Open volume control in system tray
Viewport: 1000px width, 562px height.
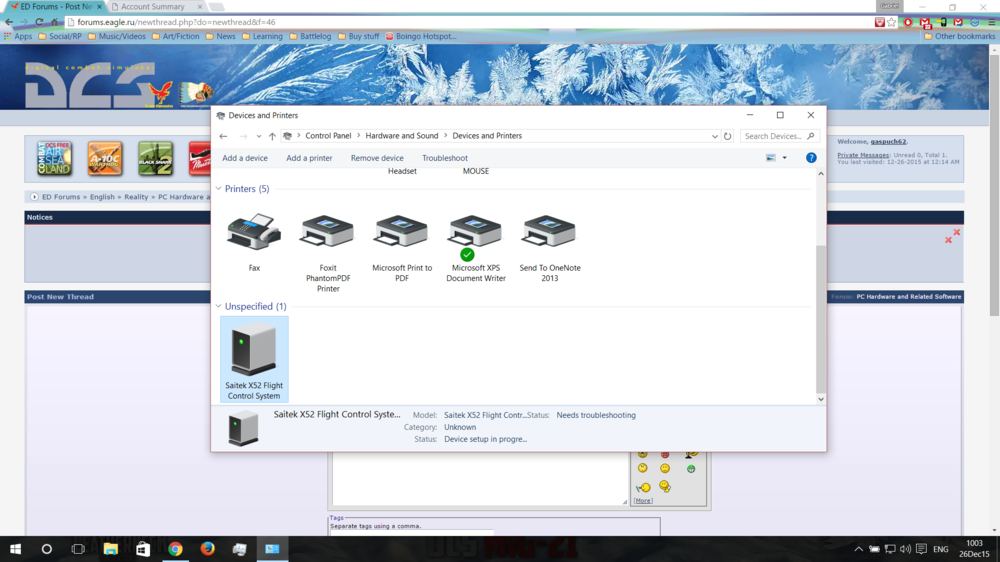pos(906,549)
